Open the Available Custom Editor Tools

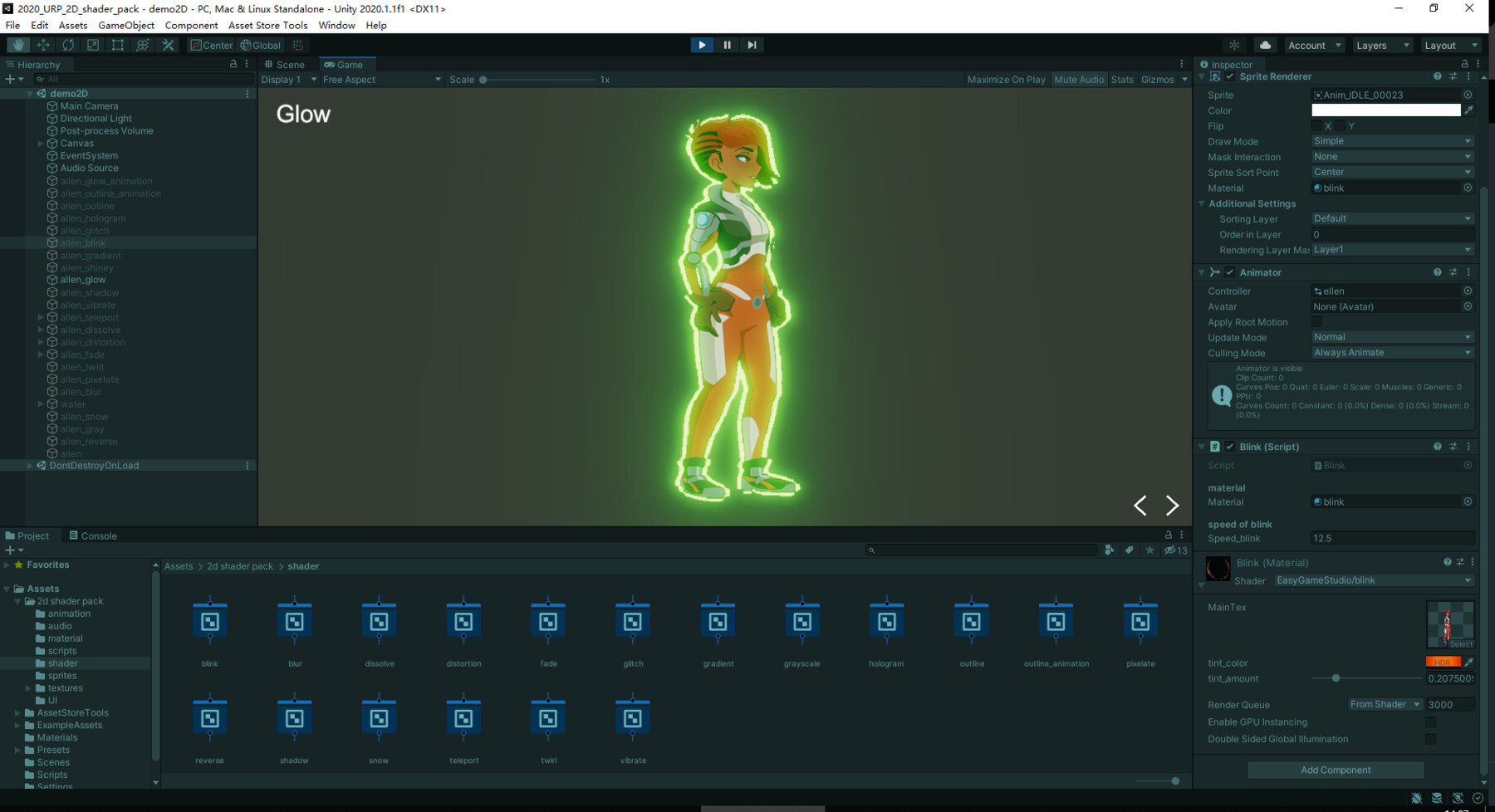pos(168,45)
